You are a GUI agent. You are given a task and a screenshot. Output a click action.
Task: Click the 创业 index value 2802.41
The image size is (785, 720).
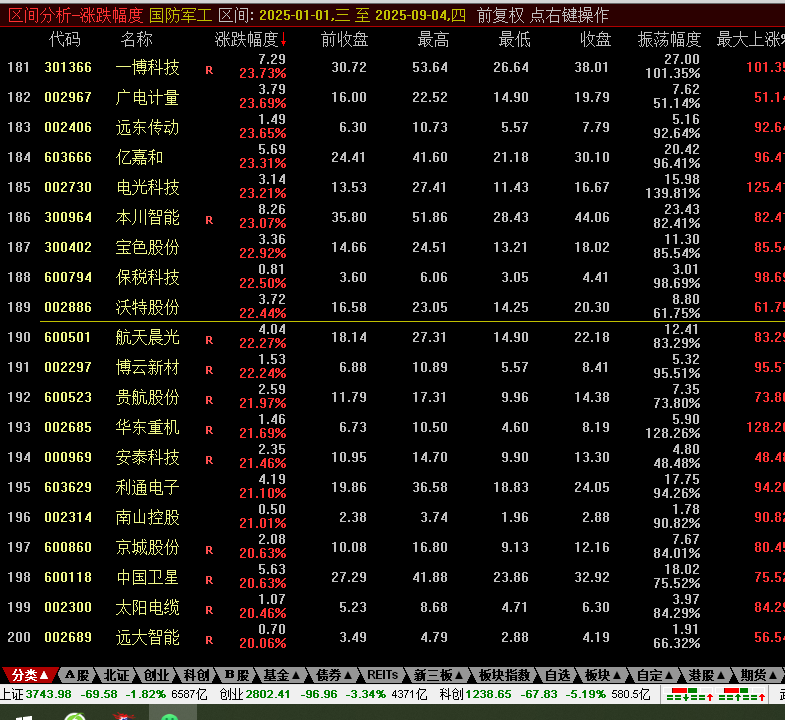[267, 694]
